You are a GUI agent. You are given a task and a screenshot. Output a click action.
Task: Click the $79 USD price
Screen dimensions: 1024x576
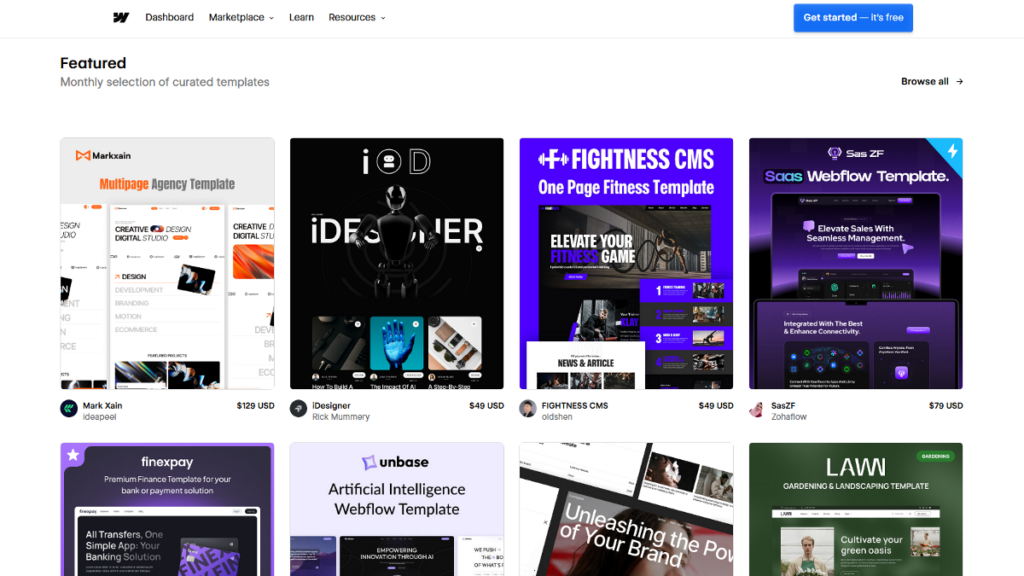946,406
